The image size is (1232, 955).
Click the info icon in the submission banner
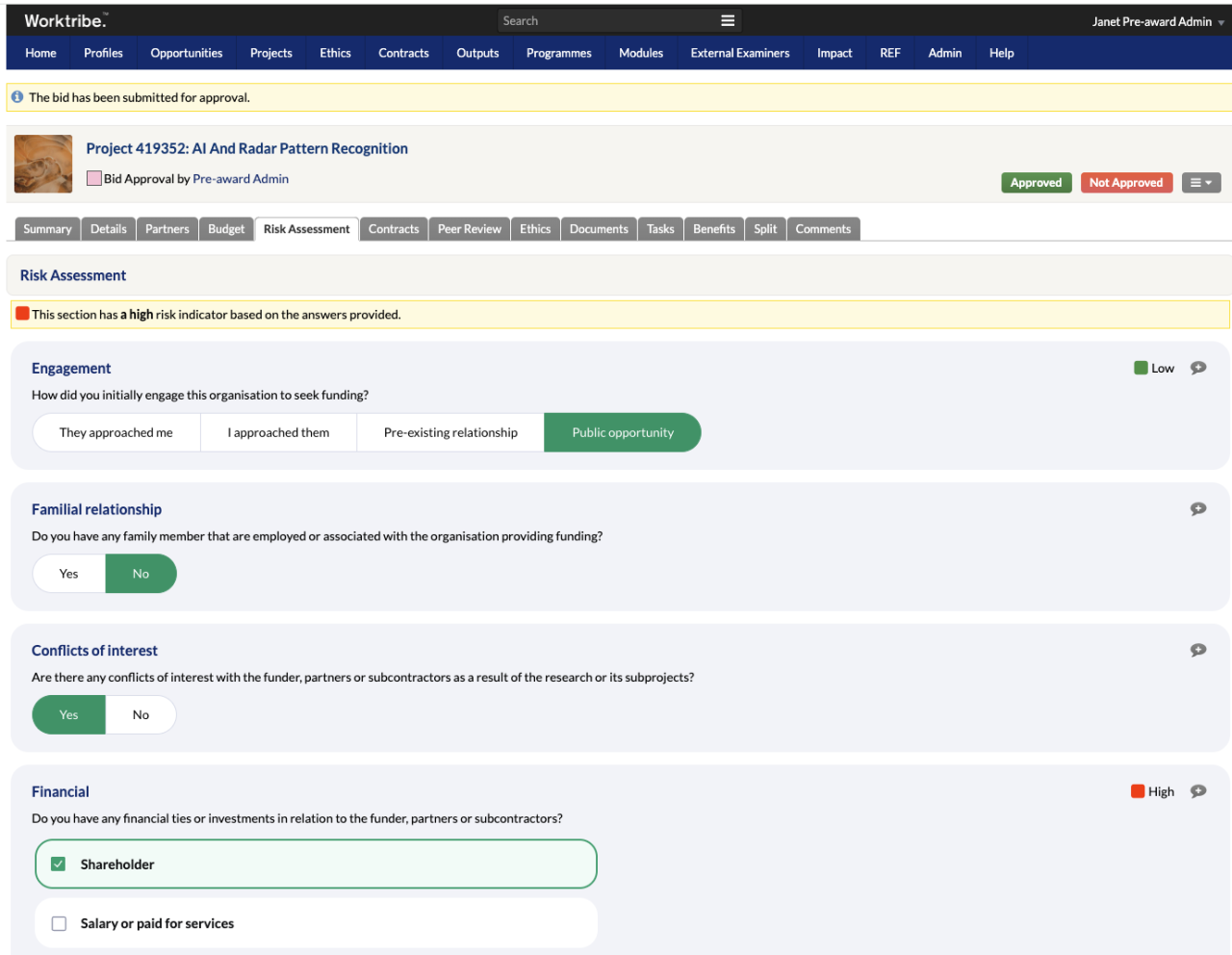click(16, 96)
